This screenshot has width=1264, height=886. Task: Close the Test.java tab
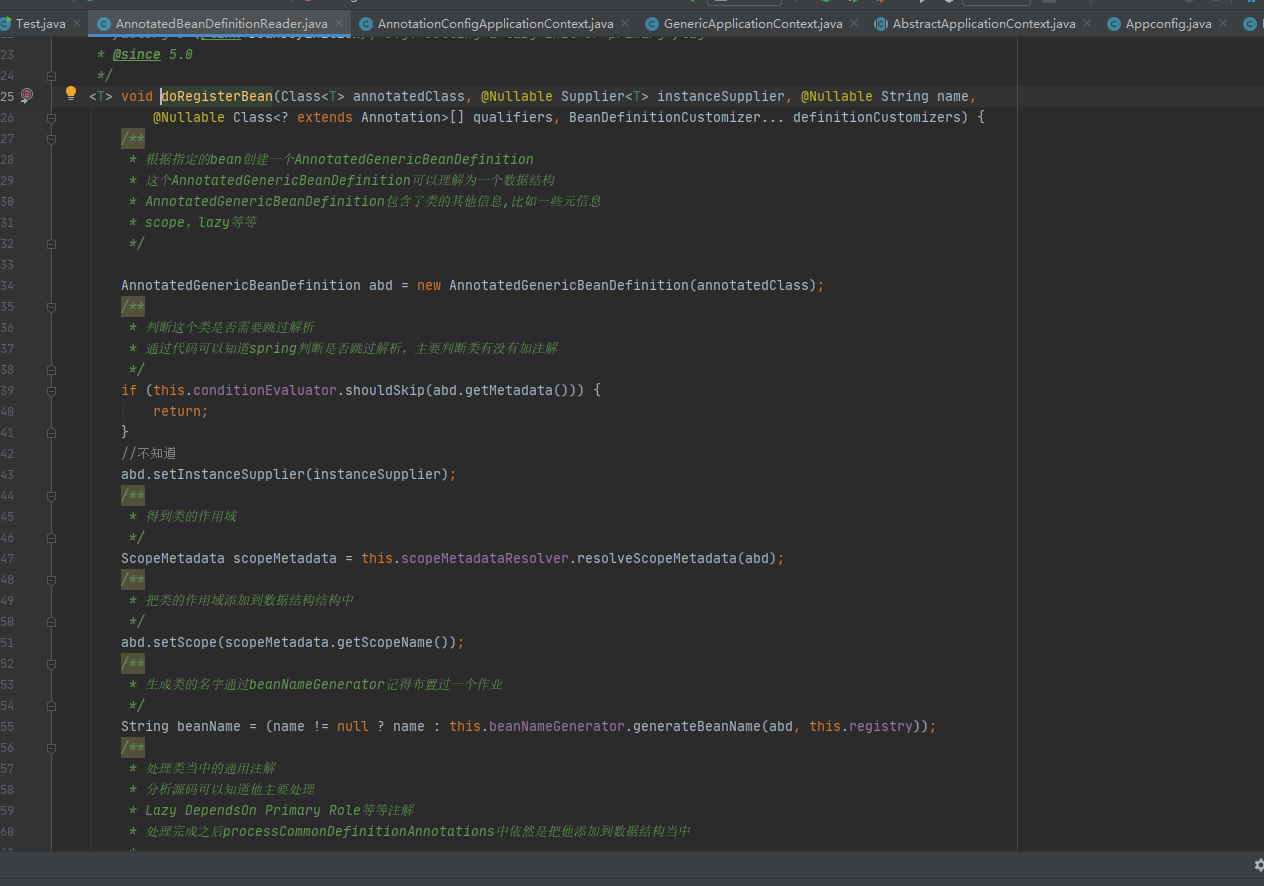click(x=76, y=23)
